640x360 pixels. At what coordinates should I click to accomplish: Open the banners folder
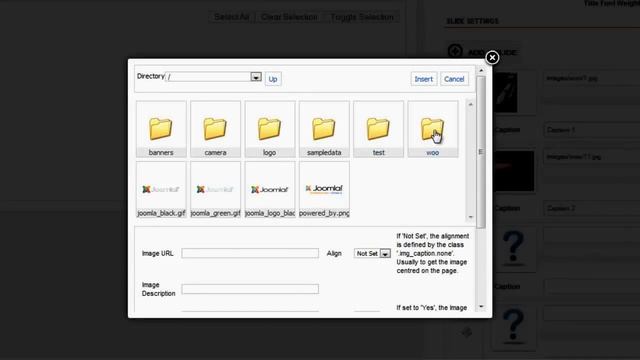pos(161,129)
